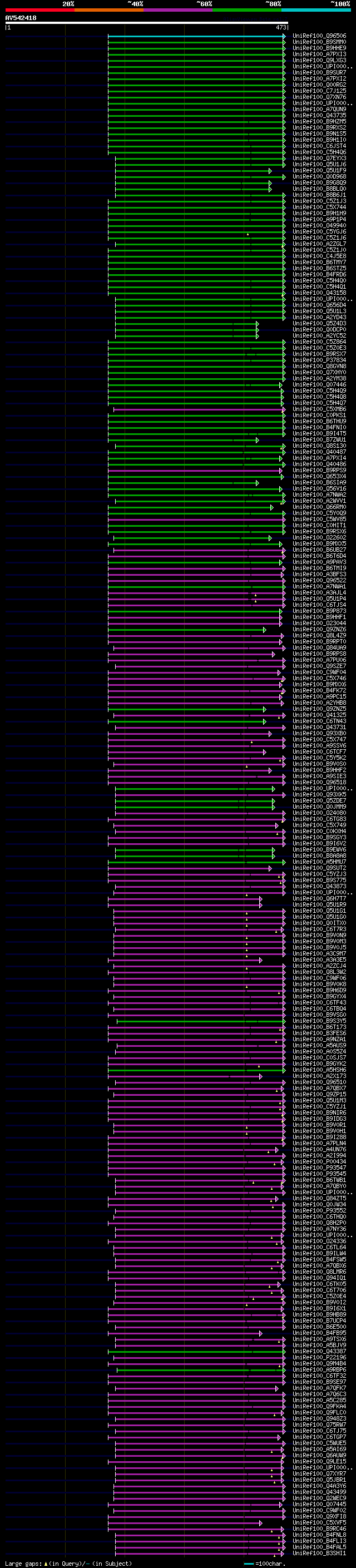Click the arrowhead of the UniRef100_B7ZWU1 hit
Image resolution: width=356 pixels, height=1568 pixels.
(x=258, y=440)
